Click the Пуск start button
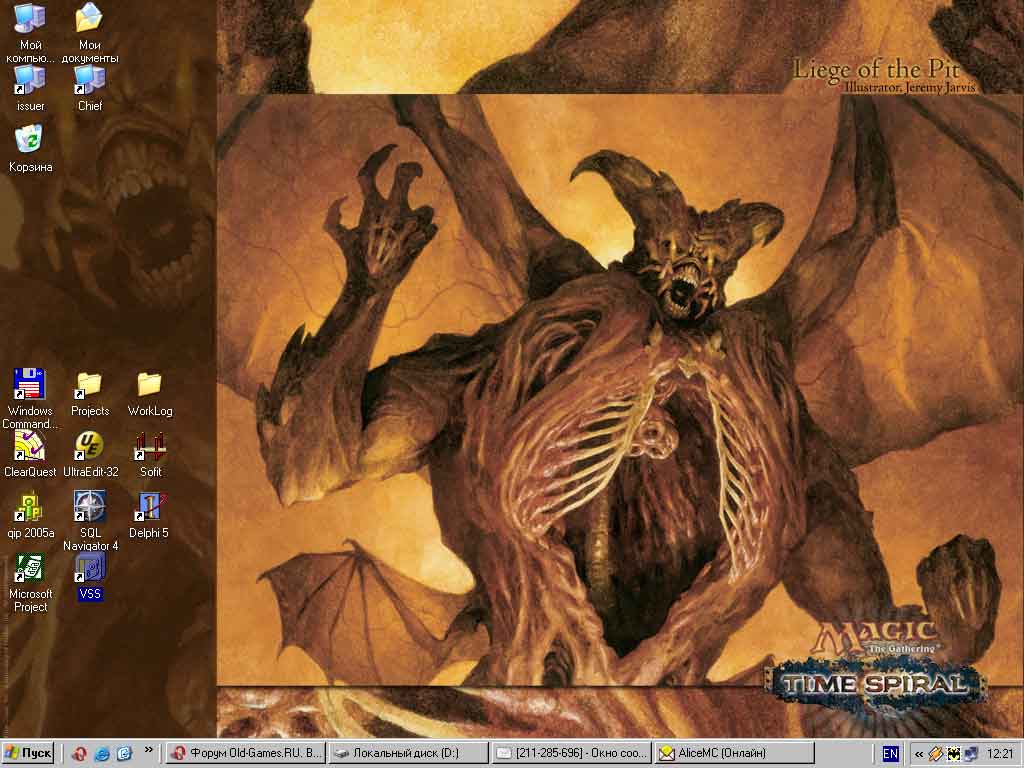The height and width of the screenshot is (768, 1024). coord(28,753)
